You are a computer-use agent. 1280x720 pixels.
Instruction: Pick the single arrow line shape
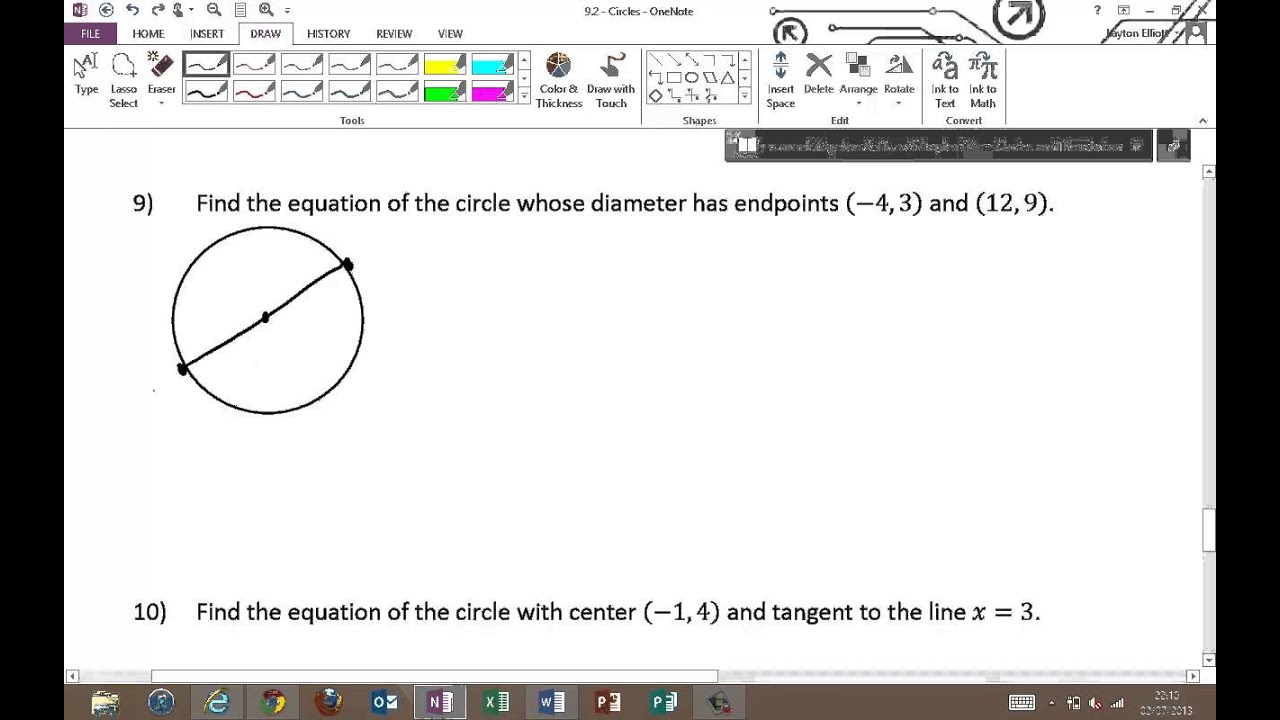(x=675, y=60)
